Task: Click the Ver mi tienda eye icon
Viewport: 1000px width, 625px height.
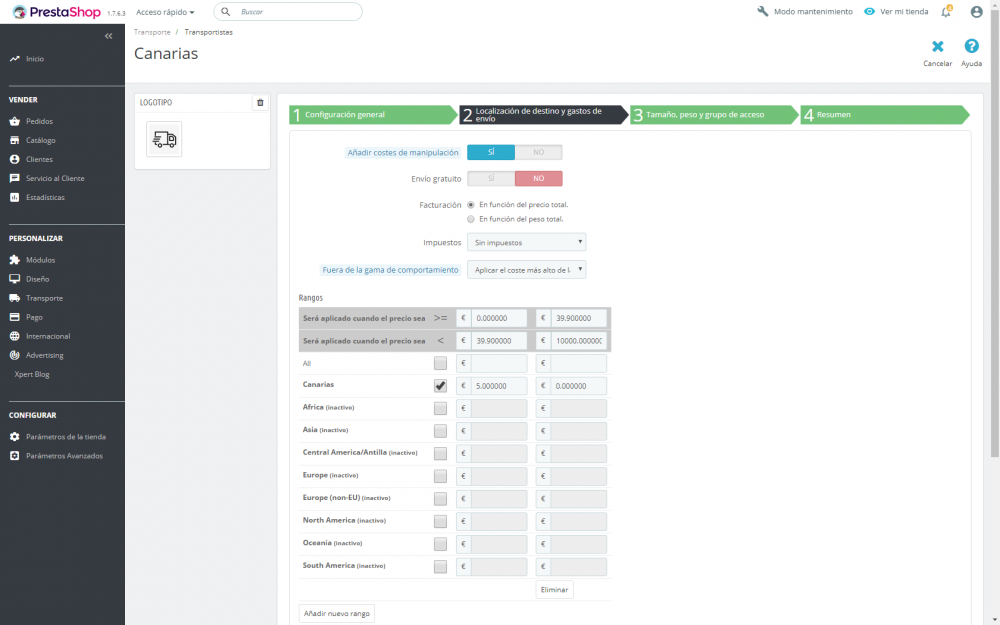Action: [869, 11]
